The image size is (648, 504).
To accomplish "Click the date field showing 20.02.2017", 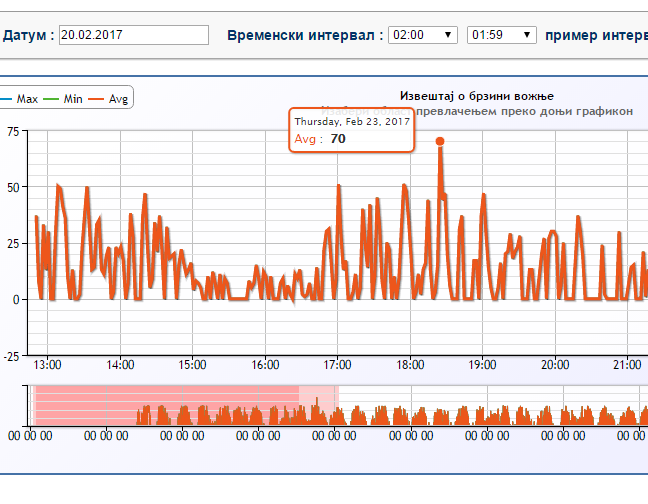I will pos(133,35).
